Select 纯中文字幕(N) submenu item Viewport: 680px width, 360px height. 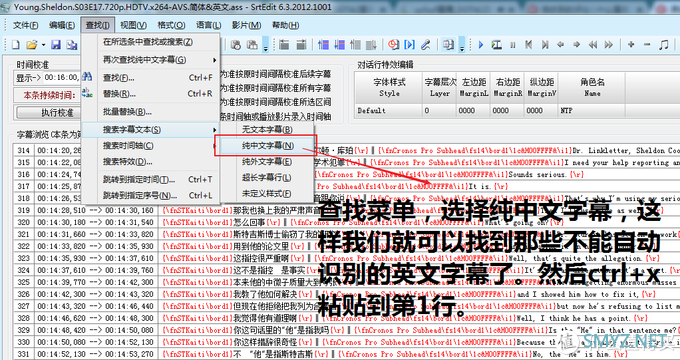(267, 146)
